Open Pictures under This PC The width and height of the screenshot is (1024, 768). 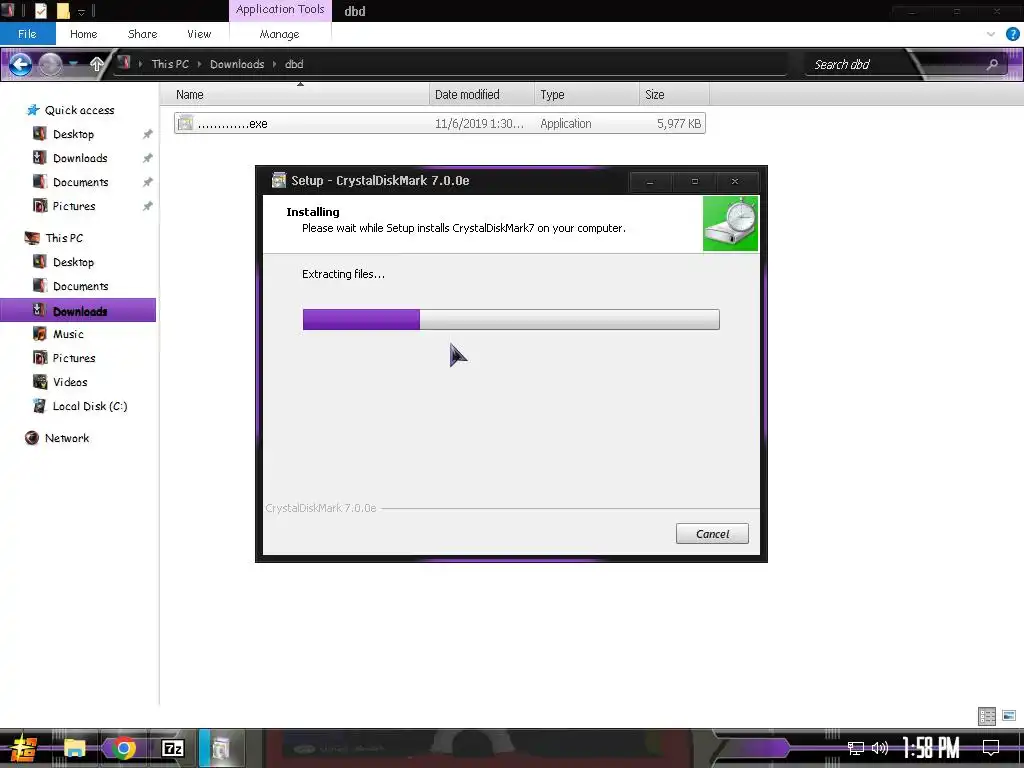coord(74,358)
